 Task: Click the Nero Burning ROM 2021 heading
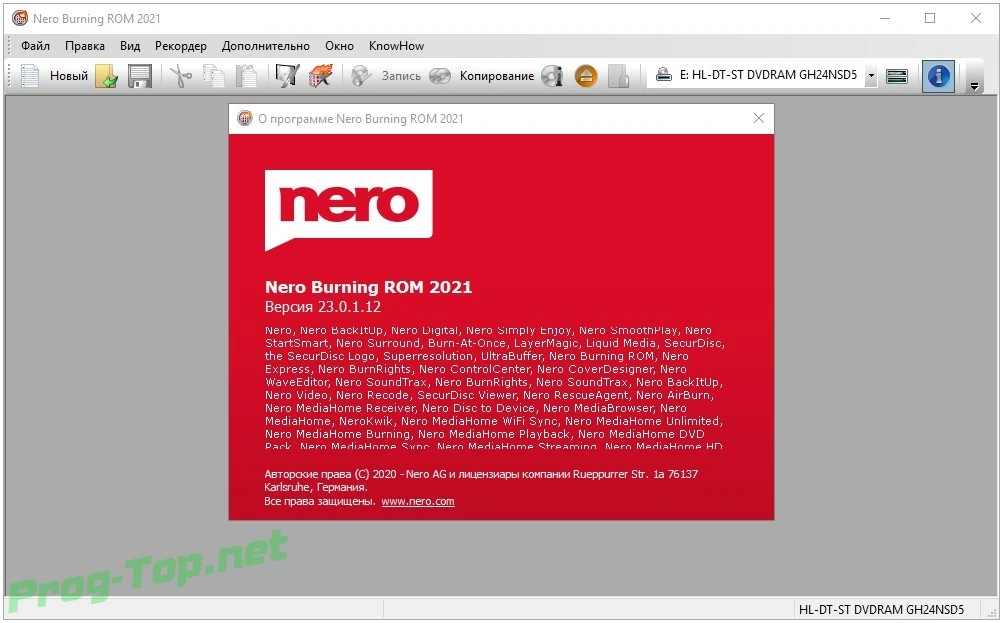click(368, 287)
